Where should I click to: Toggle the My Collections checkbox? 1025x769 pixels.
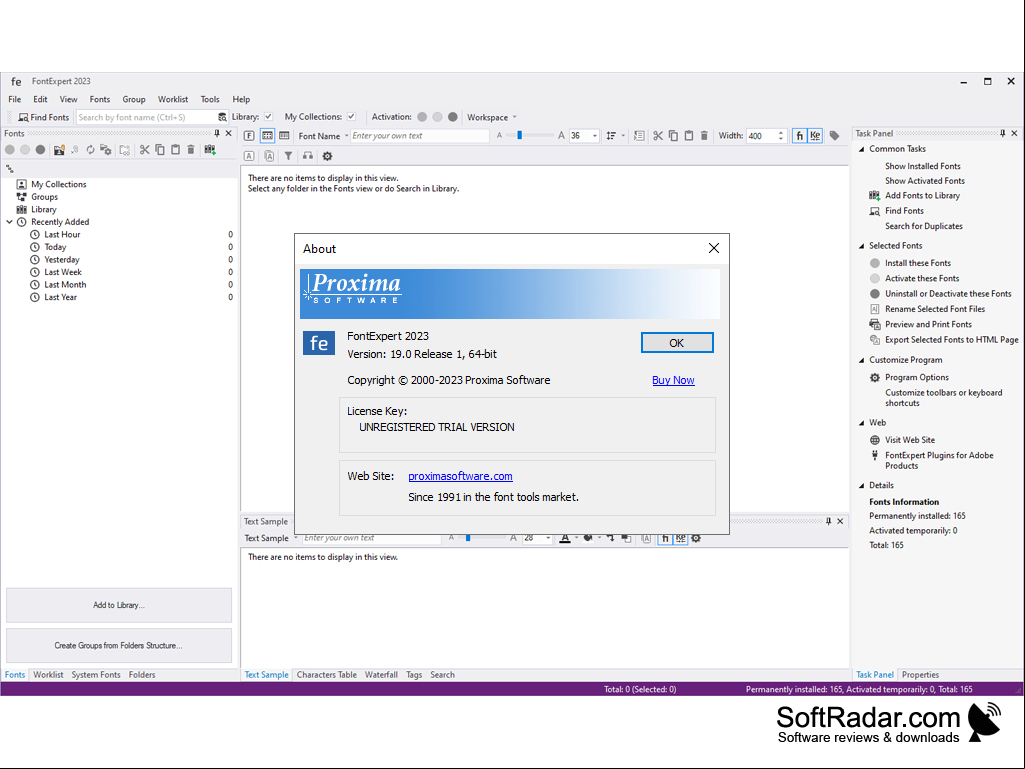(351, 116)
